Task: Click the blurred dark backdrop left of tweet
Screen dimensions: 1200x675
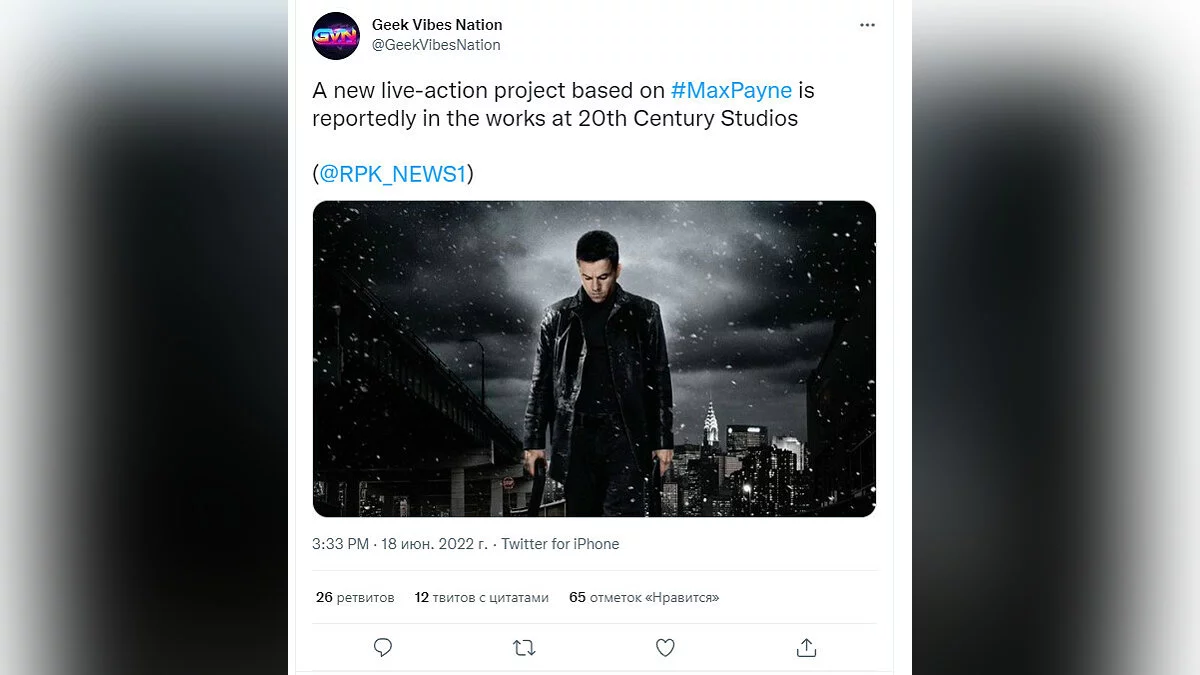Action: 140,340
